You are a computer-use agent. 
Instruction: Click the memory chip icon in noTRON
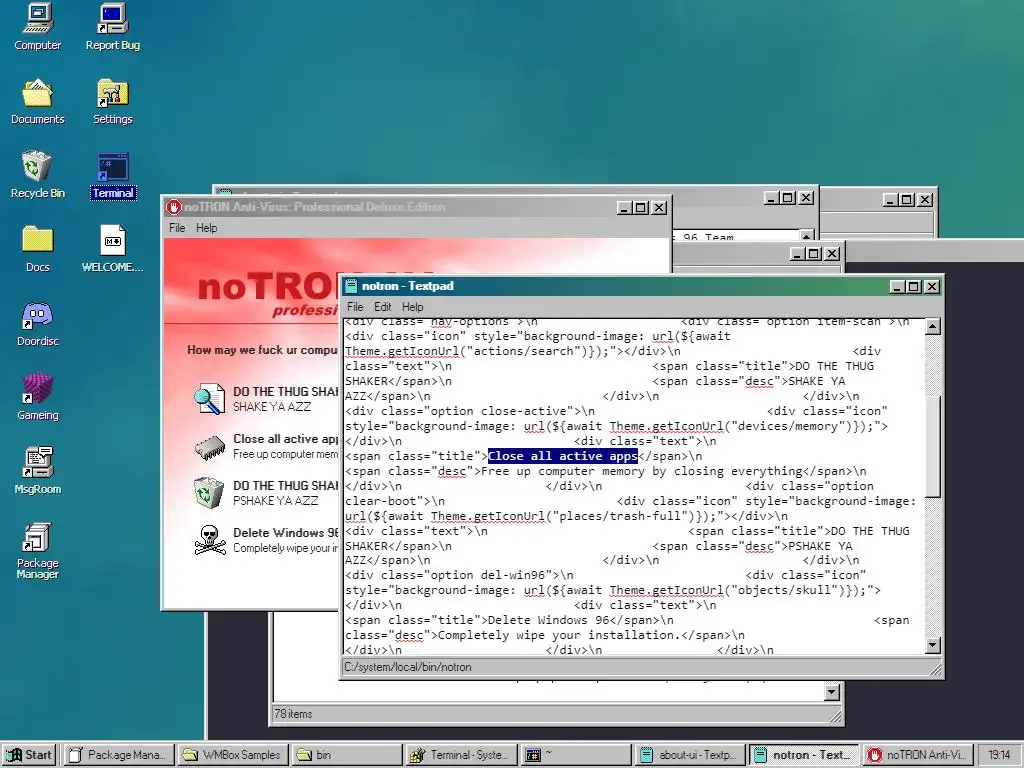[210, 447]
